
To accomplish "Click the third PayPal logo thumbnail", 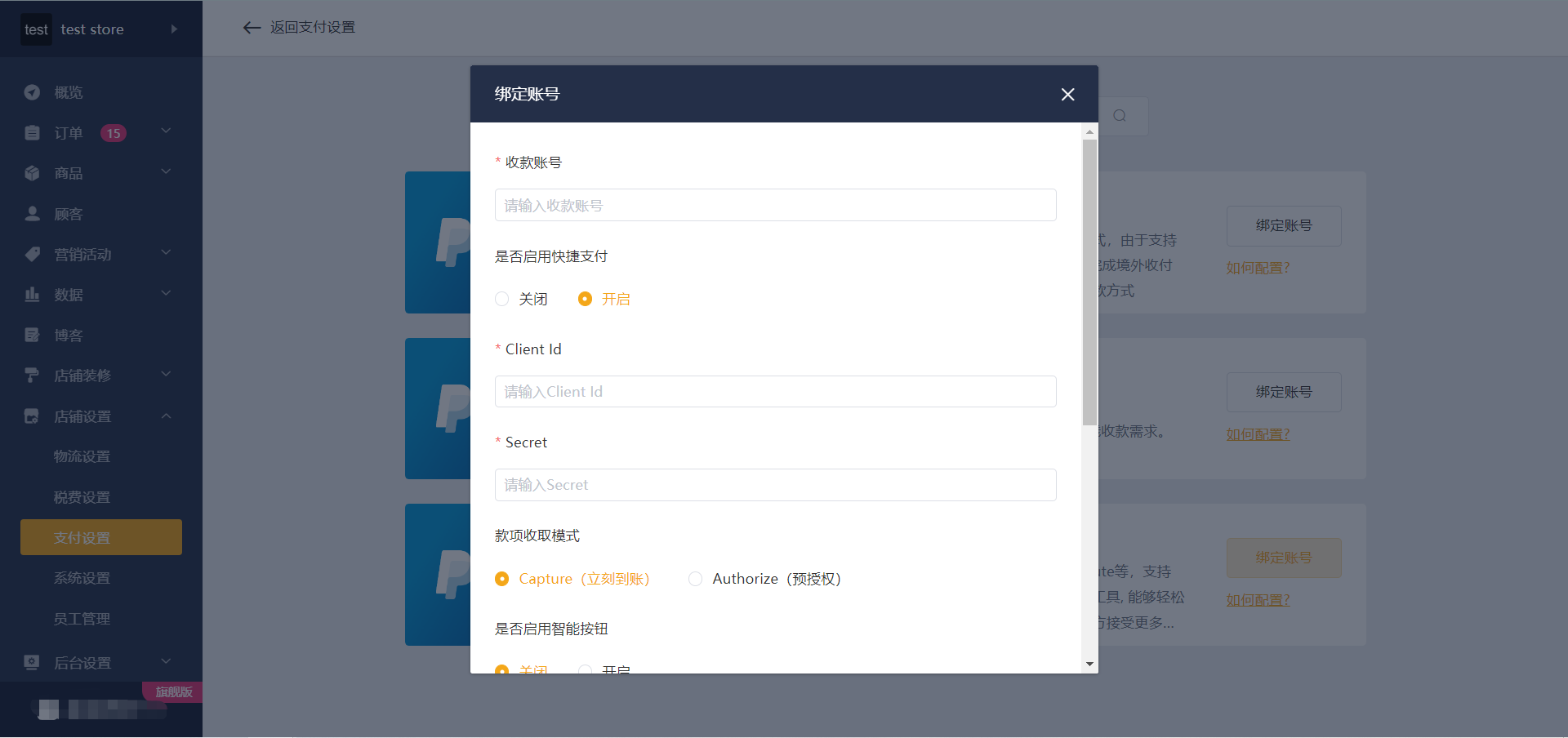I will pyautogui.click(x=438, y=575).
